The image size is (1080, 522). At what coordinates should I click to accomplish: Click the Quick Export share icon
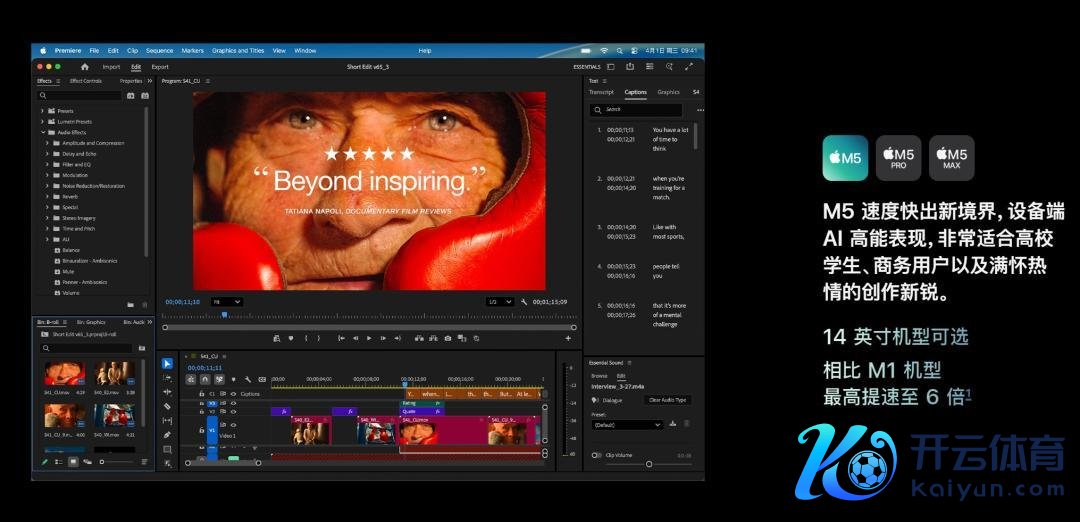click(x=630, y=67)
